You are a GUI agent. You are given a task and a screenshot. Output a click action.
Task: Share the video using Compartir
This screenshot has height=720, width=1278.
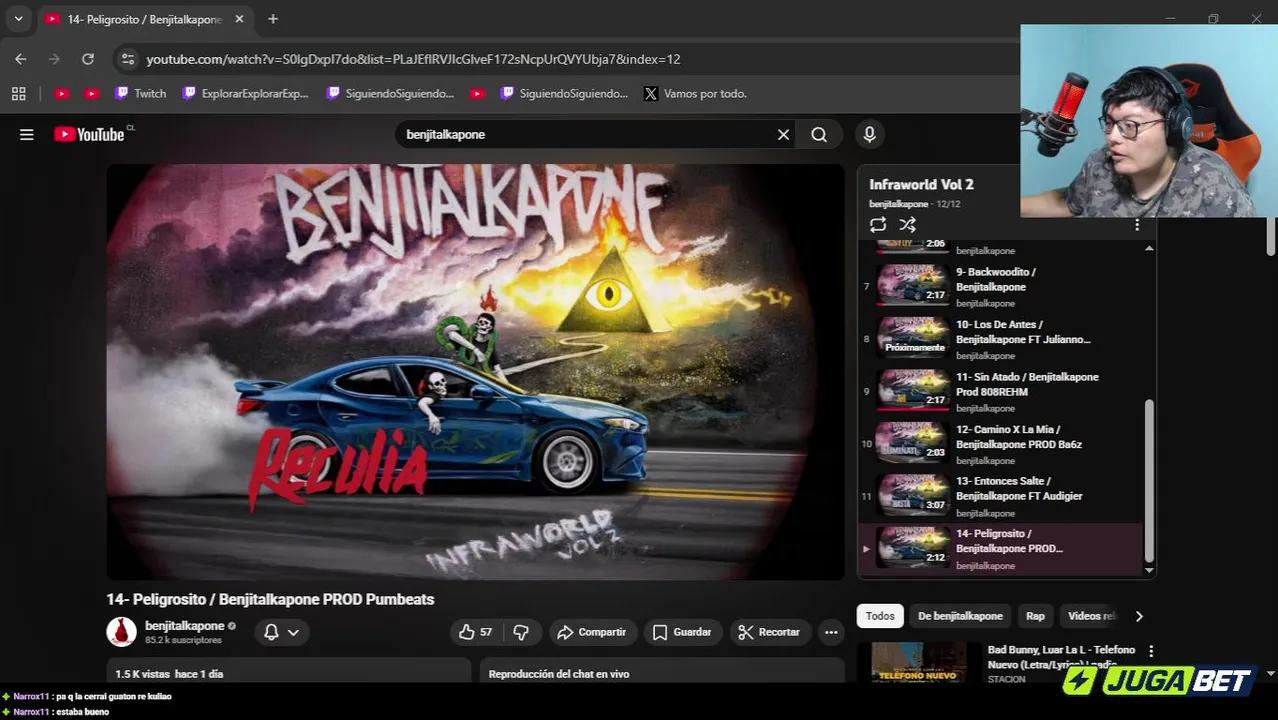(592, 632)
